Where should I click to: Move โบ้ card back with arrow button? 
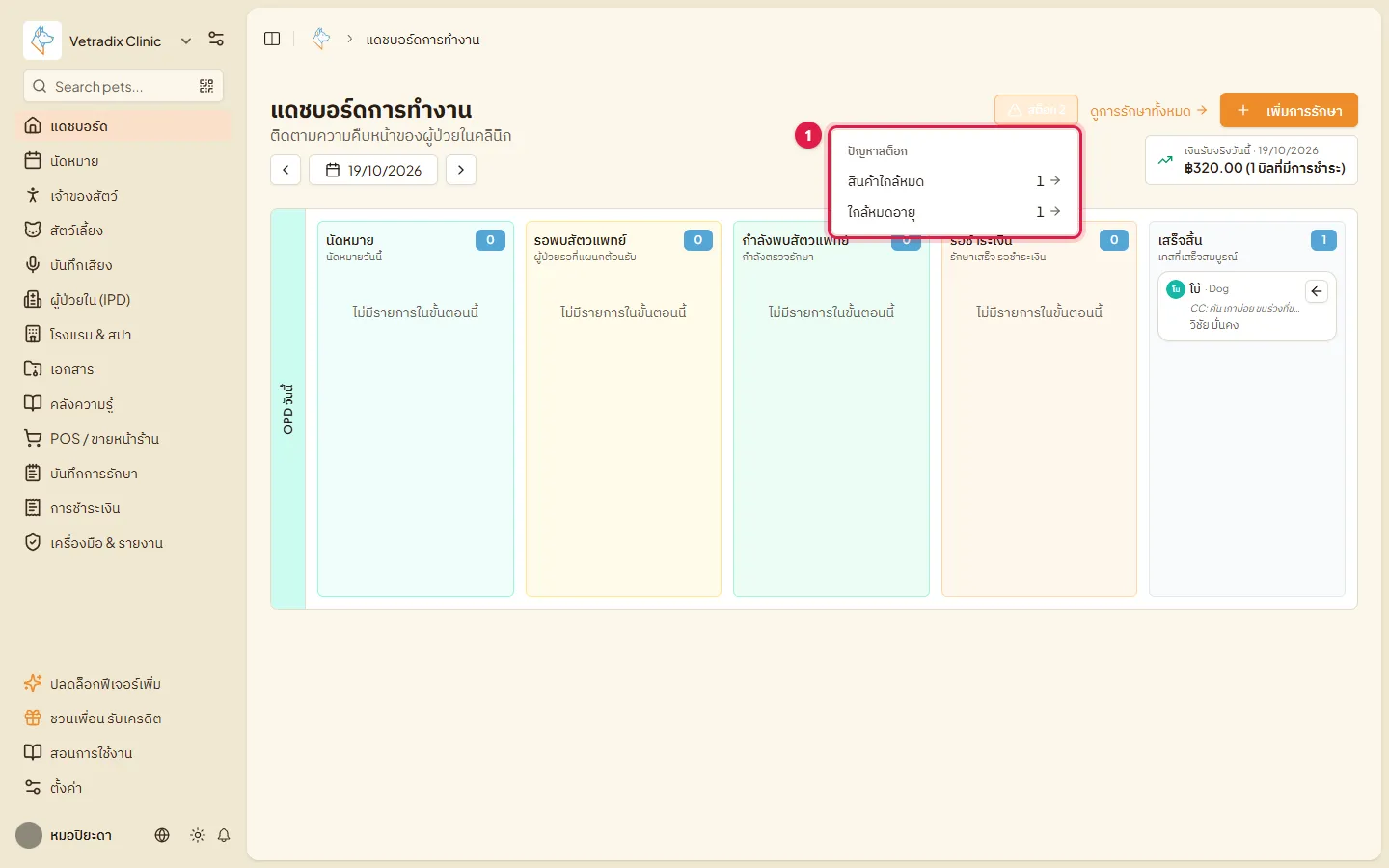click(x=1317, y=291)
